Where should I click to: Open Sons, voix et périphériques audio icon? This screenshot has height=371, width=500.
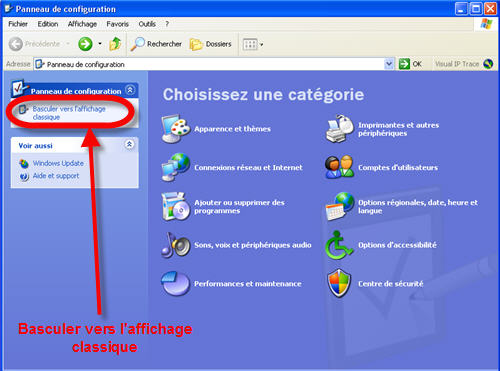pyautogui.click(x=176, y=245)
